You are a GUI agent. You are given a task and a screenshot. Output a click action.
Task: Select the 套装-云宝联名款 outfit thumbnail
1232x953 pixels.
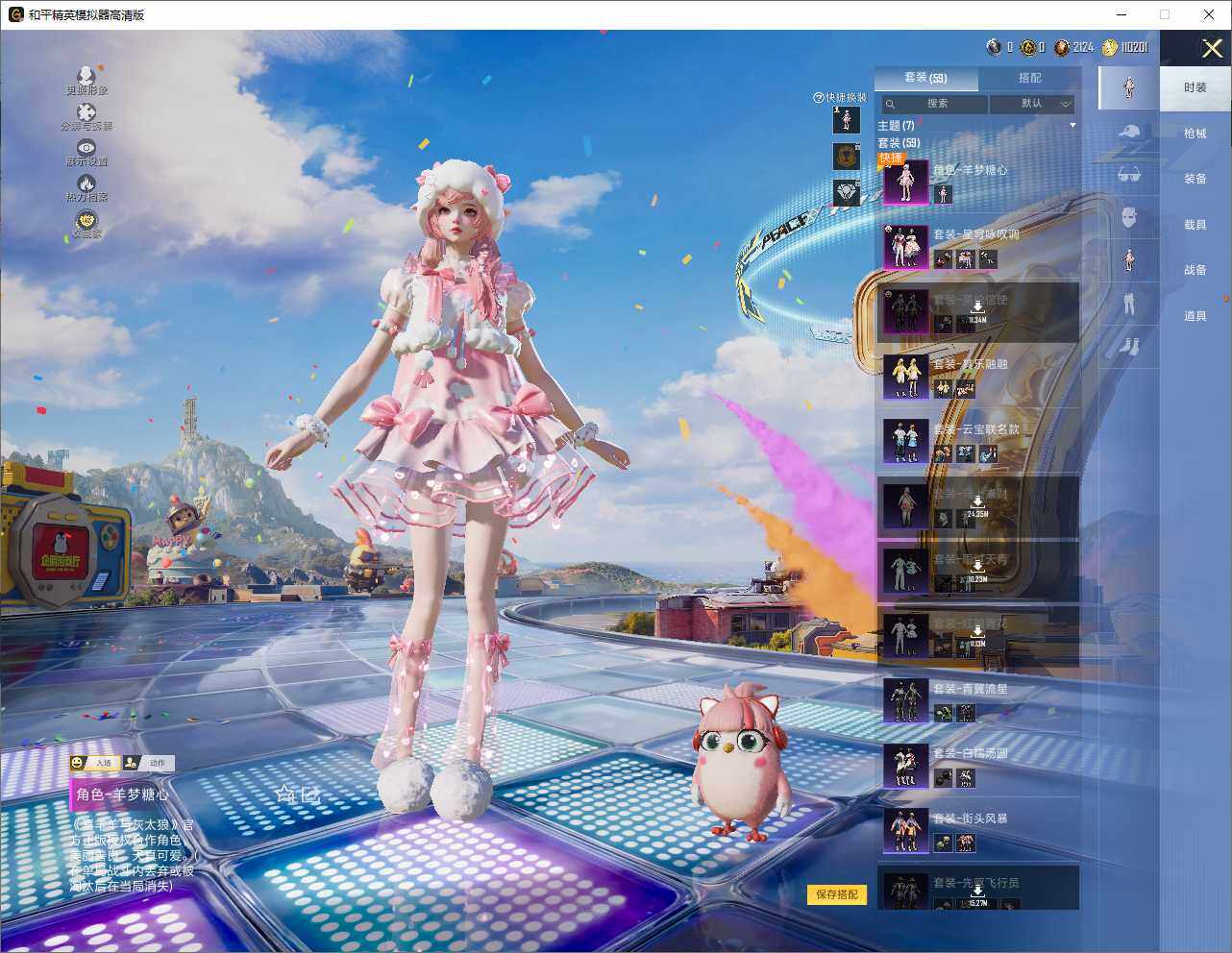tap(905, 442)
